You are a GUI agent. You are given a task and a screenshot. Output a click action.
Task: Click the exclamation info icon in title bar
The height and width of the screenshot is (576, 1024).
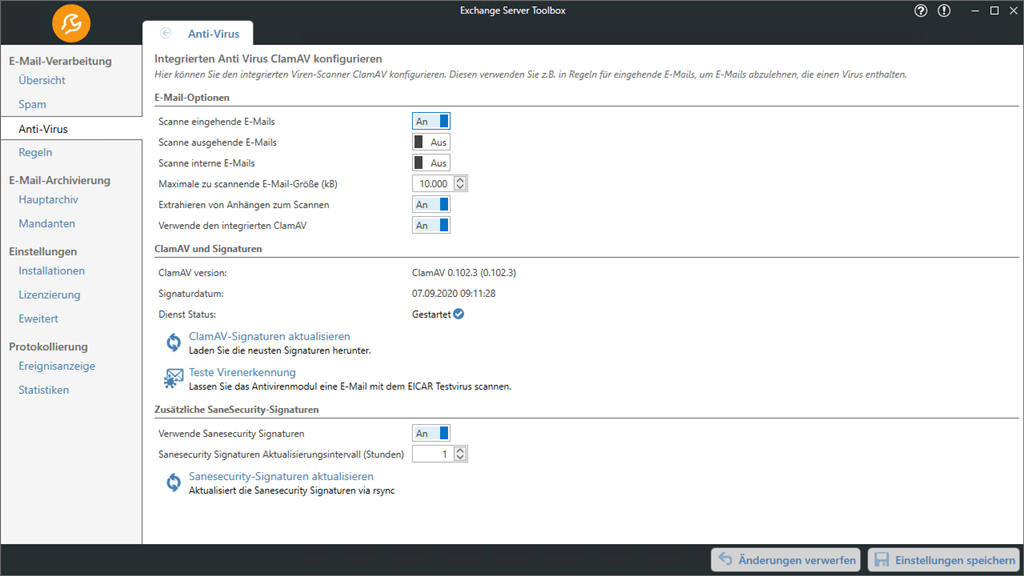(x=944, y=11)
